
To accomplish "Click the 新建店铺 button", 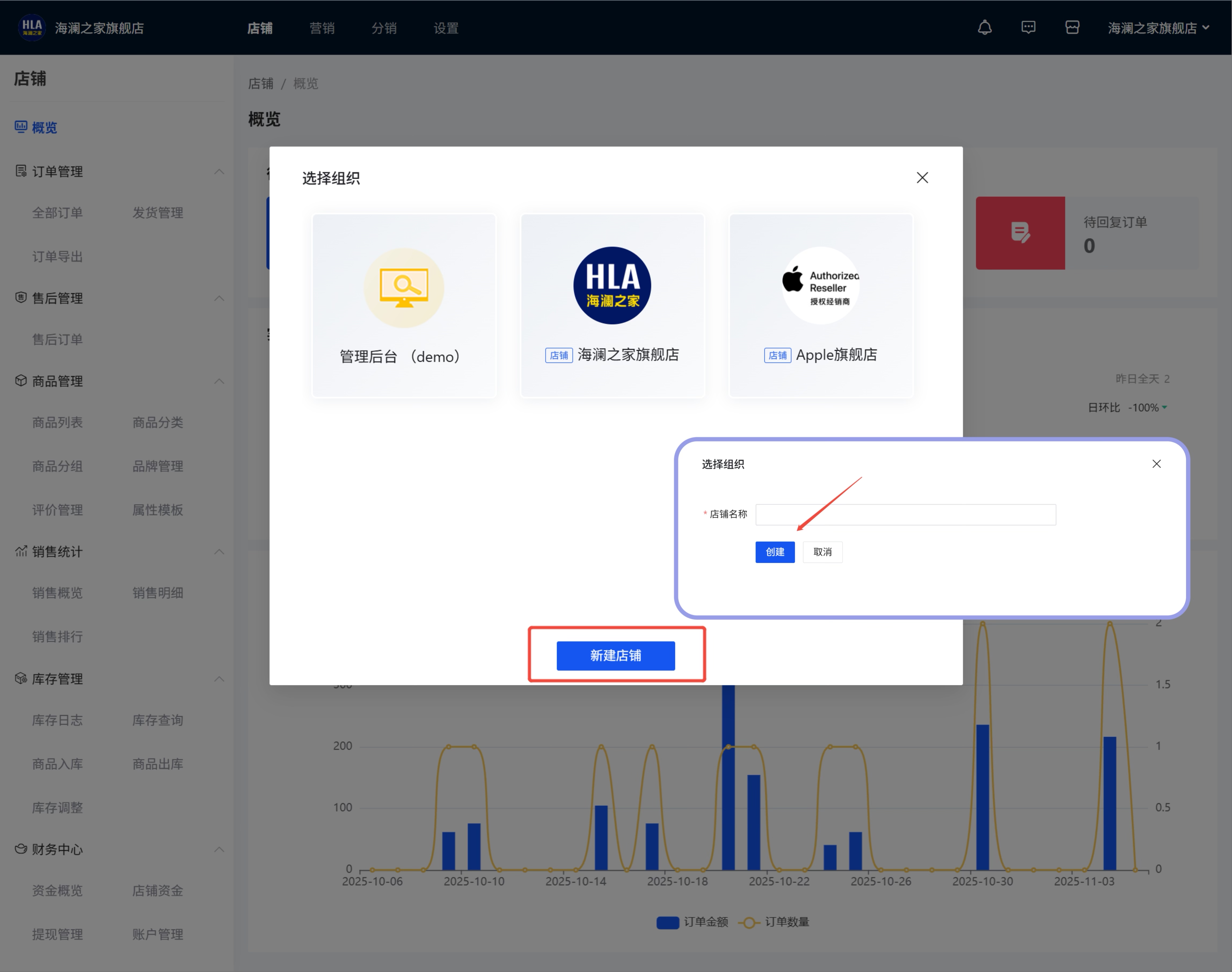I will 615,656.
